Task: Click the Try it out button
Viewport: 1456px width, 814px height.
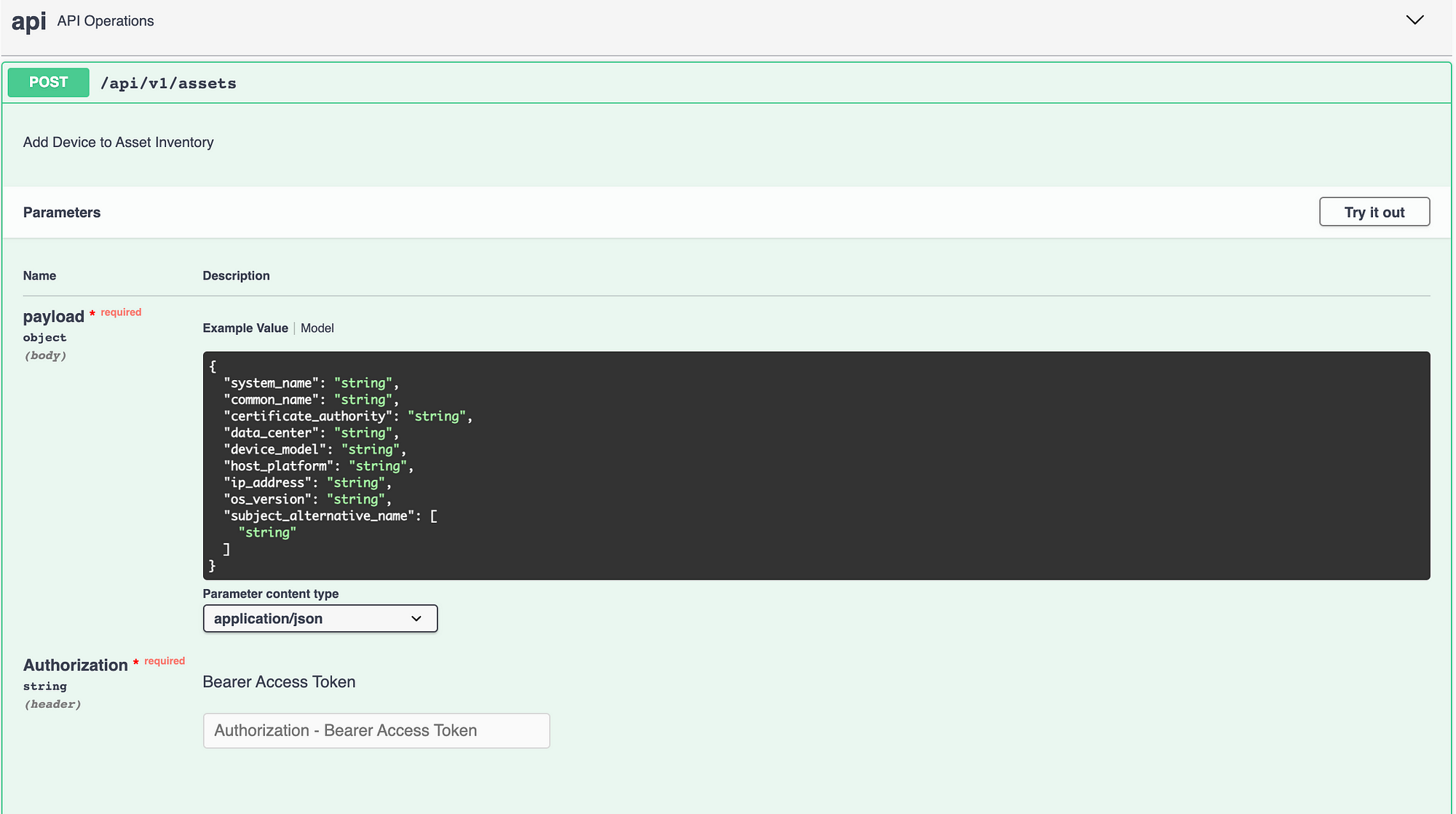Action: (x=1374, y=212)
